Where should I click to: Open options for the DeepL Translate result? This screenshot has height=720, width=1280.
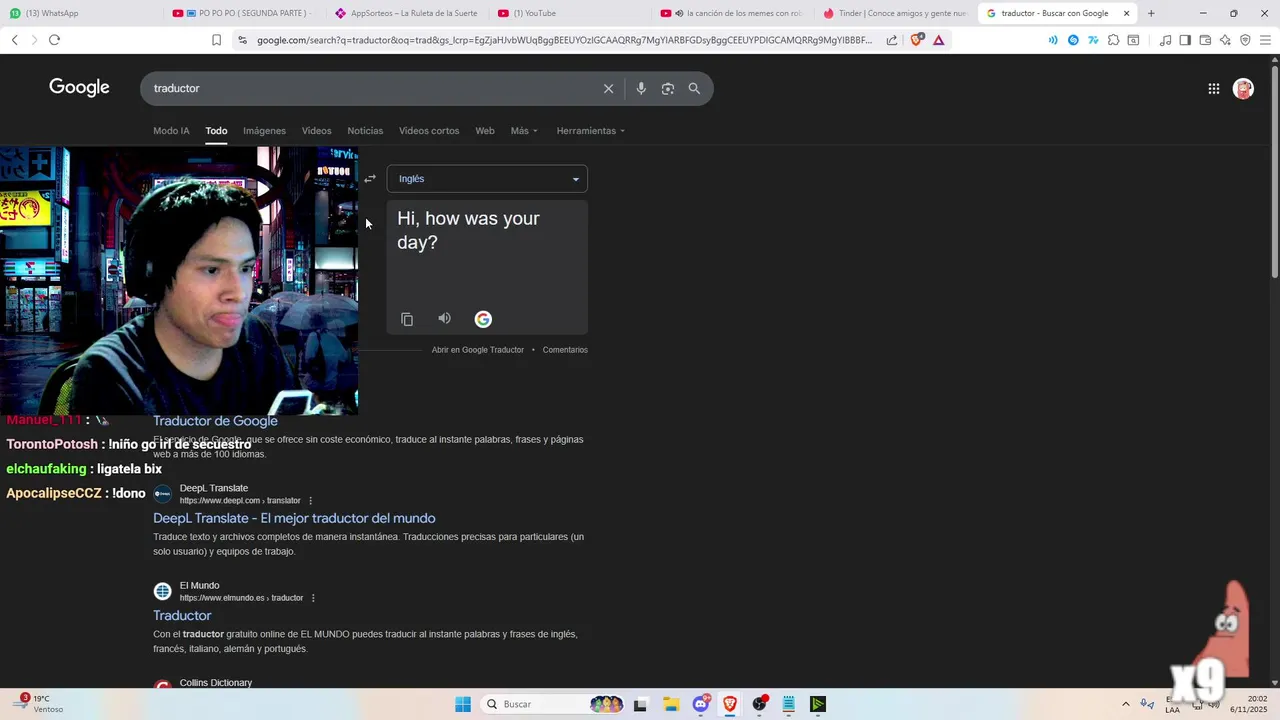[310, 501]
